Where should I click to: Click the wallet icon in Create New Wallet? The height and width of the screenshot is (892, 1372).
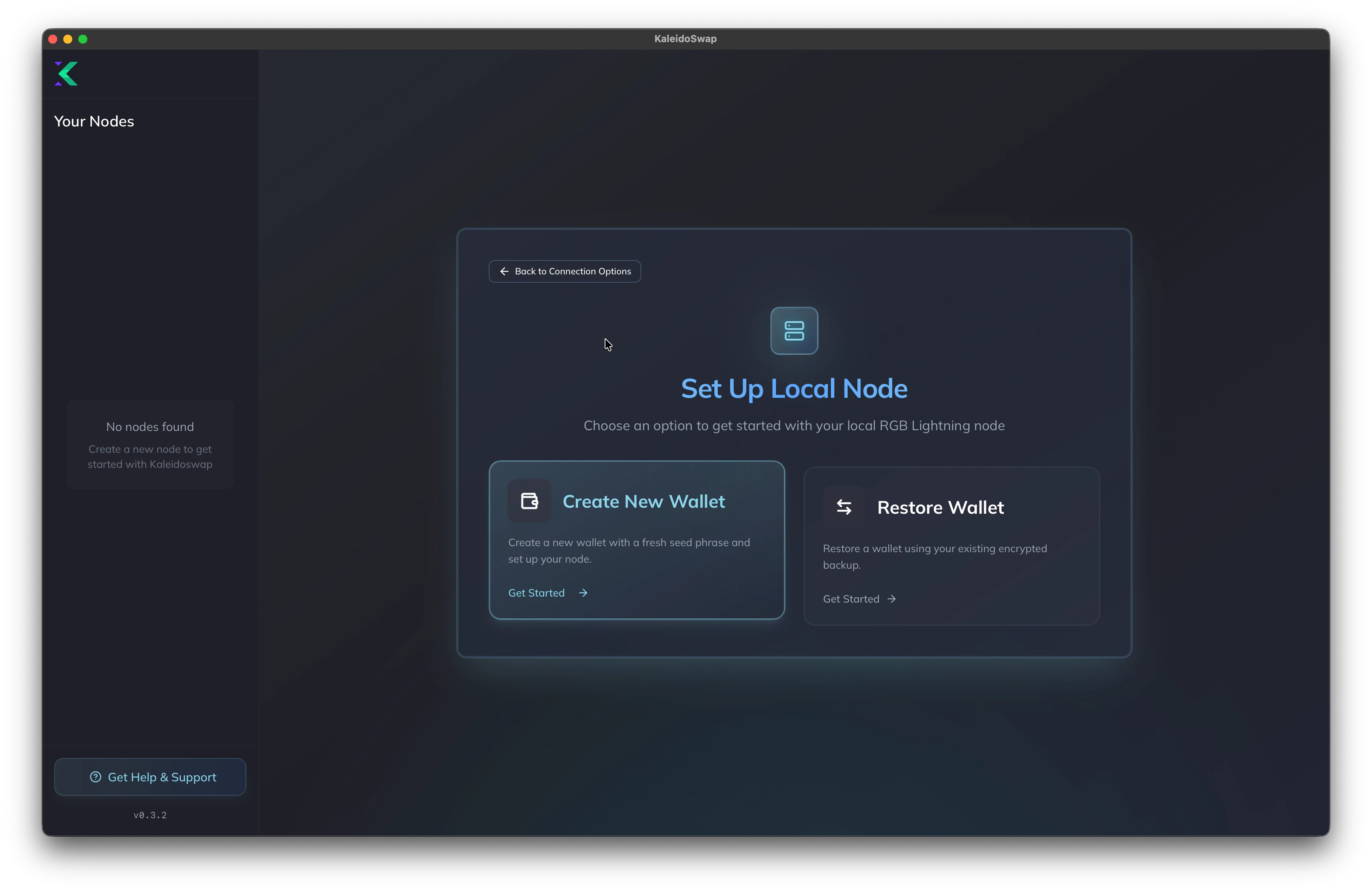(x=529, y=501)
